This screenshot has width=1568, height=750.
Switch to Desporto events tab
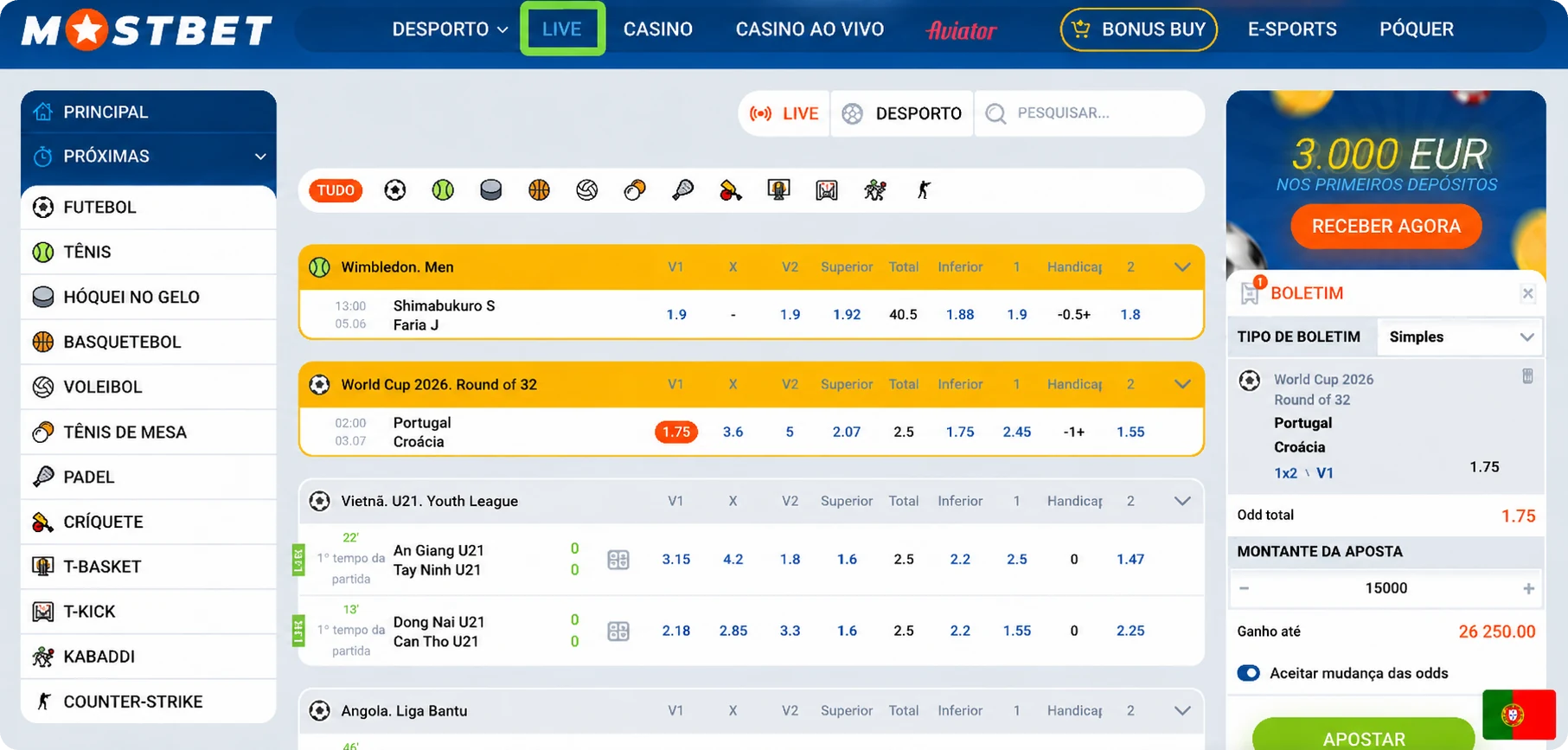(902, 113)
